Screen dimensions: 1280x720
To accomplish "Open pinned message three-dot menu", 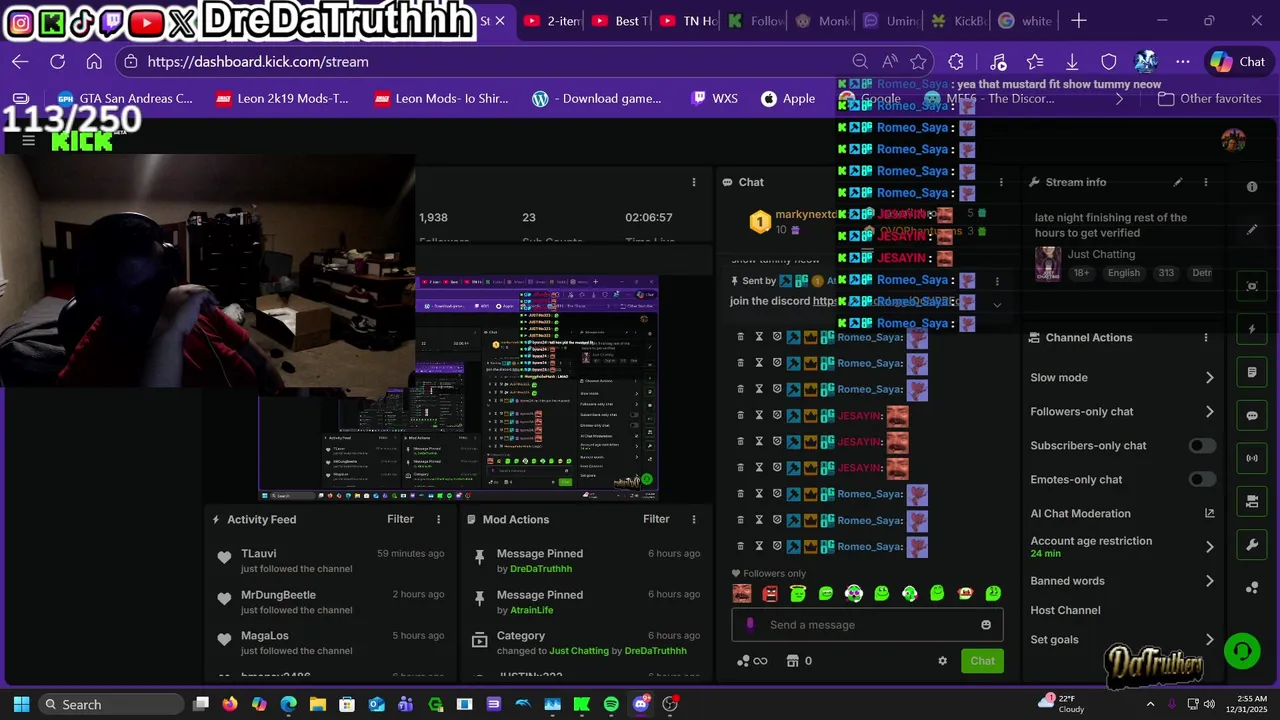I will pos(997,281).
